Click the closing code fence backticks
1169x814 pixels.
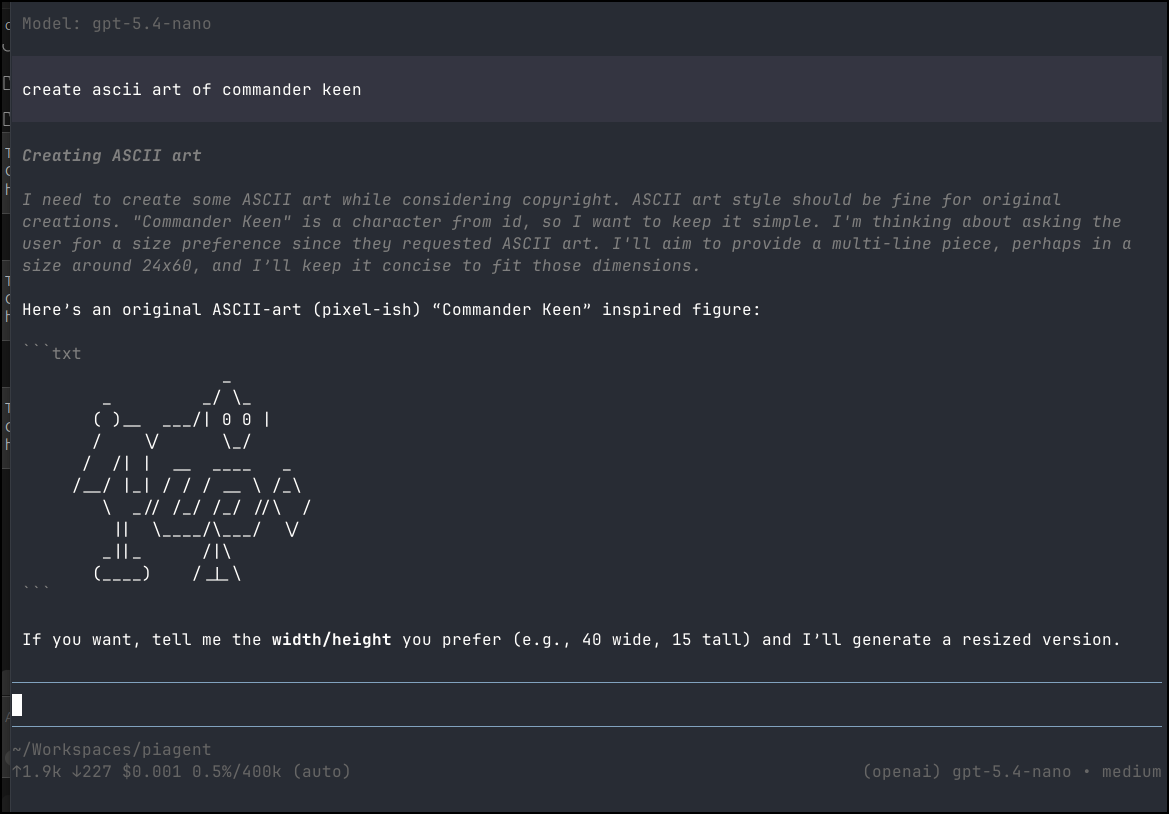click(36, 590)
